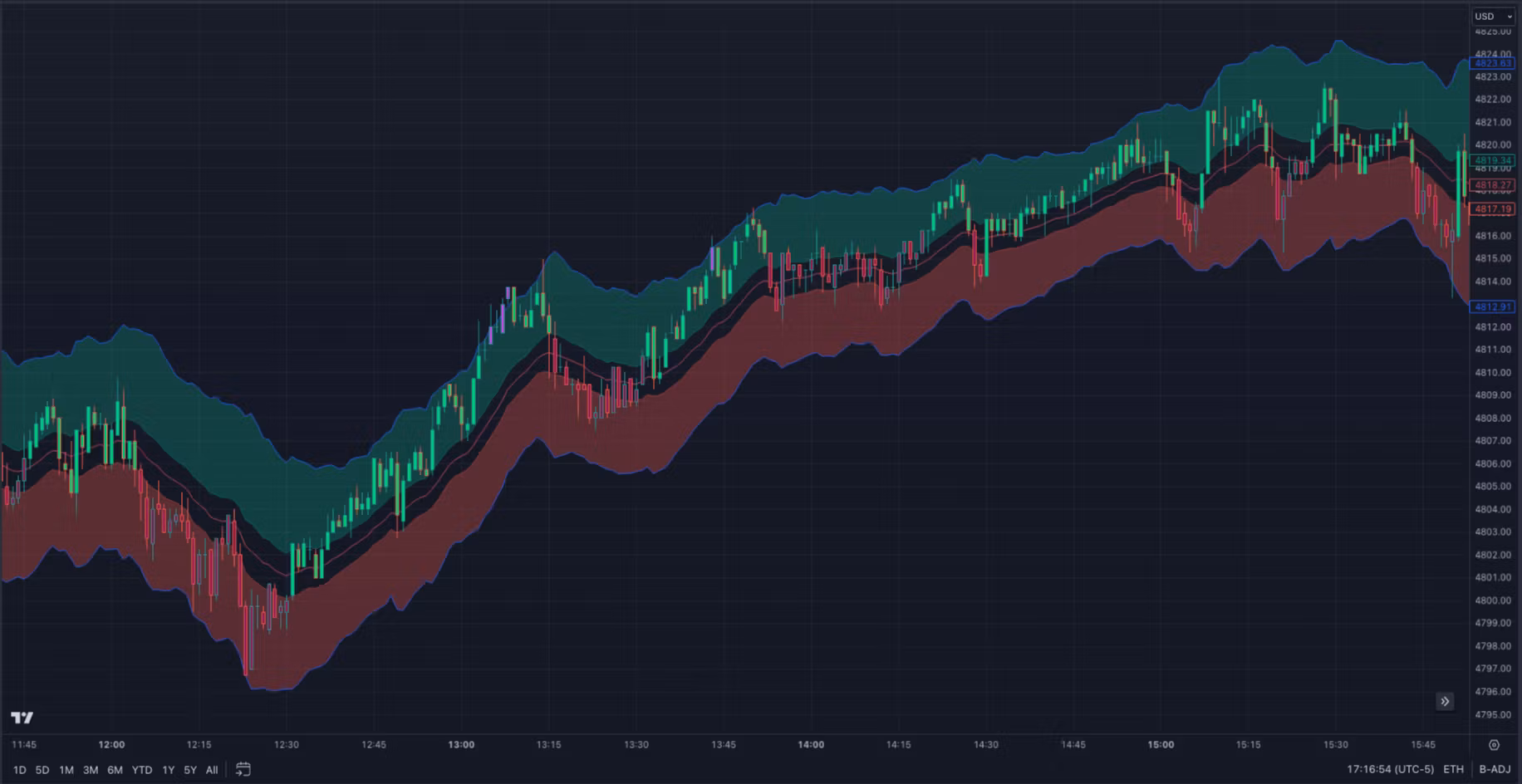Switch to the 3M time range
Viewport: 1522px width, 784px height.
click(x=91, y=770)
